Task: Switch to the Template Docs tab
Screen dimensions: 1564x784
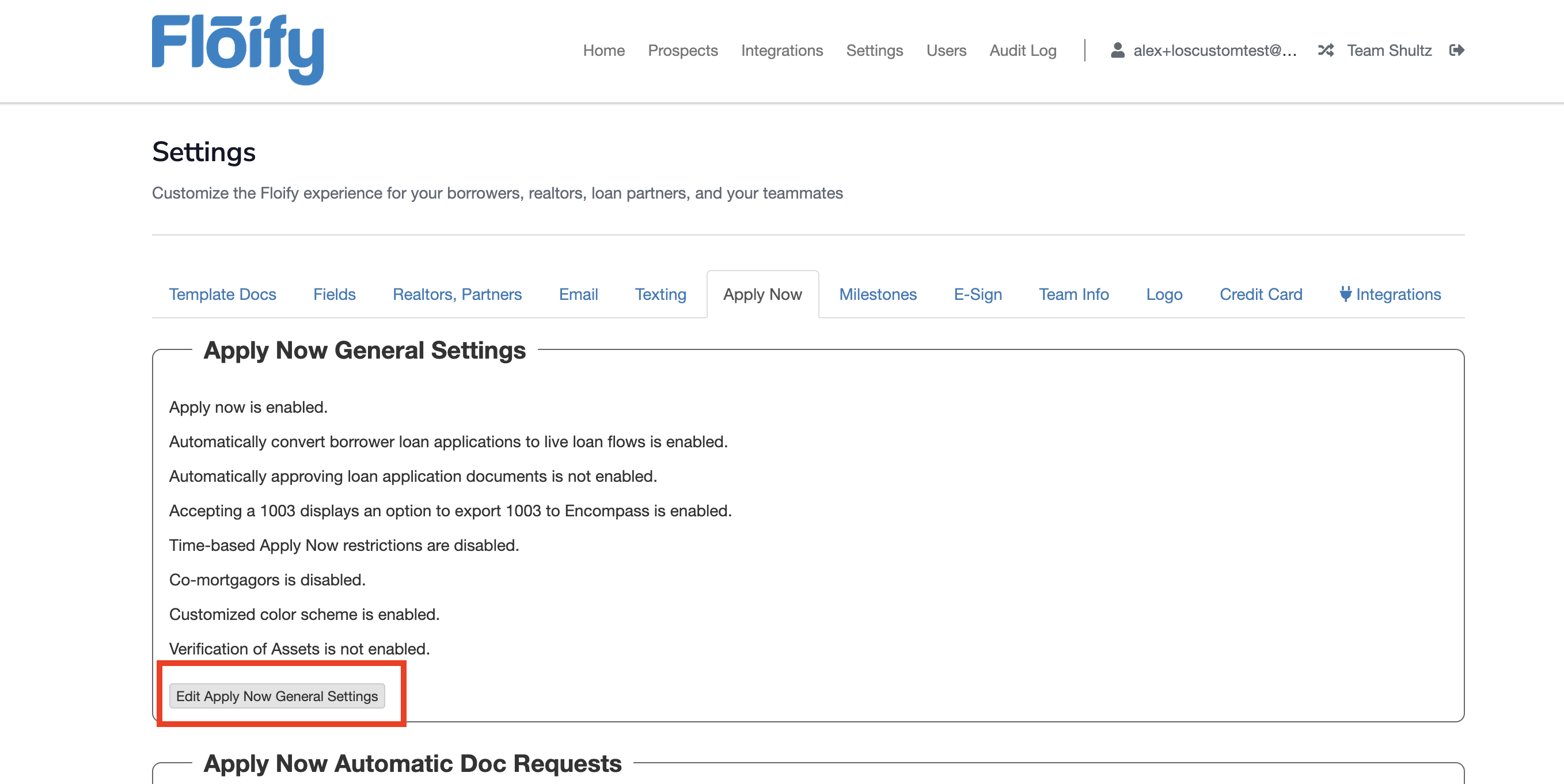Action: click(x=222, y=294)
